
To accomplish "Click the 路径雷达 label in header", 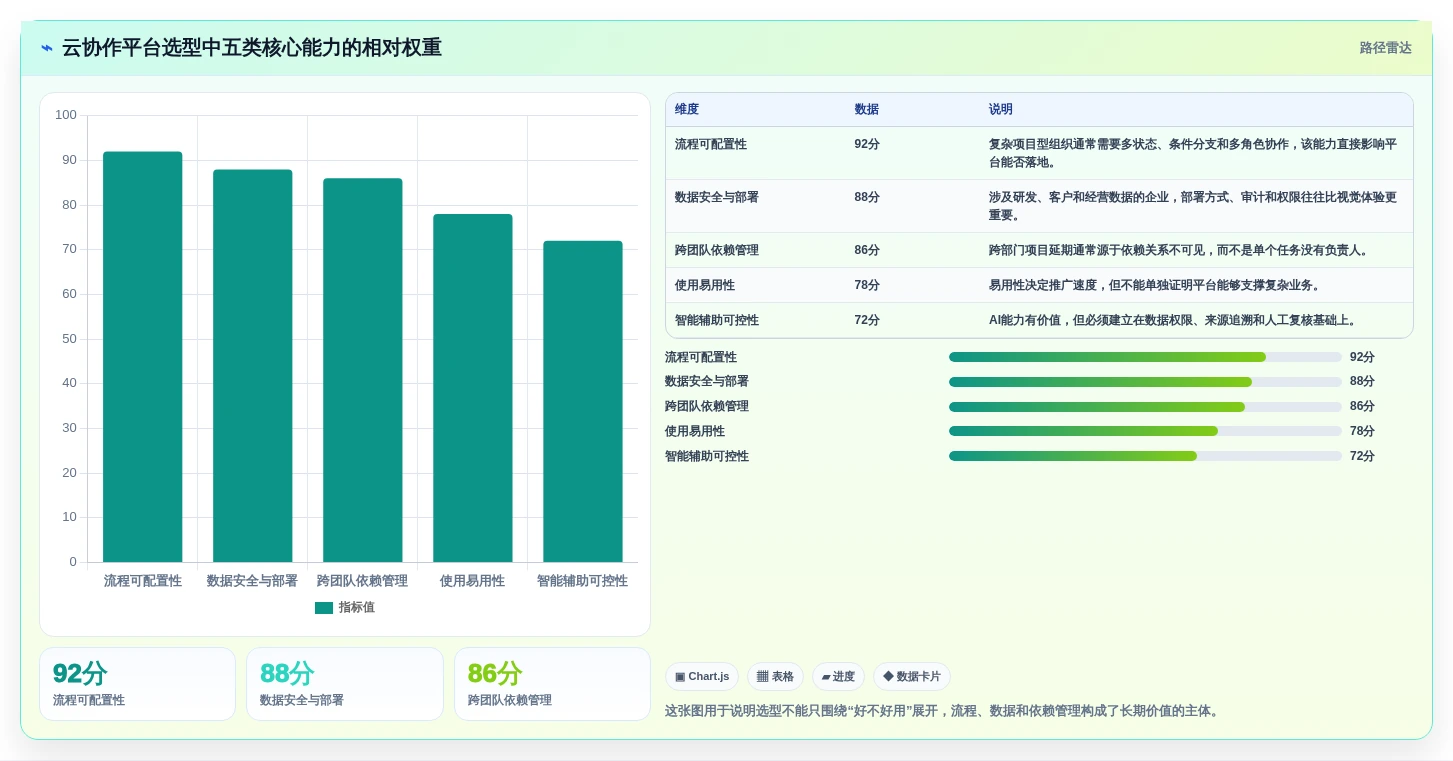I will tap(1385, 48).
